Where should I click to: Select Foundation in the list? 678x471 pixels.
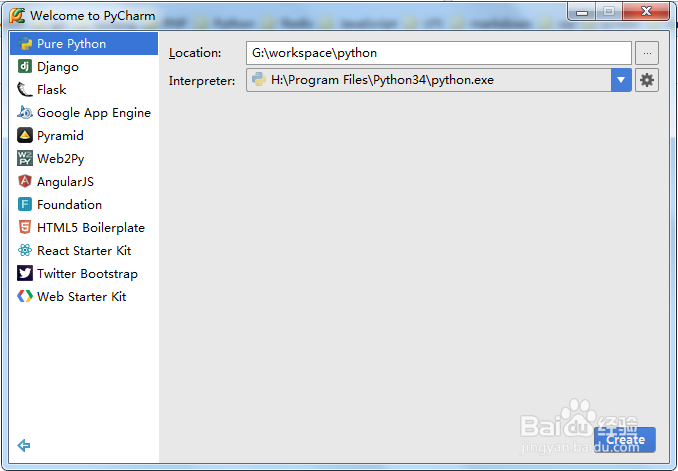pyautogui.click(x=84, y=204)
